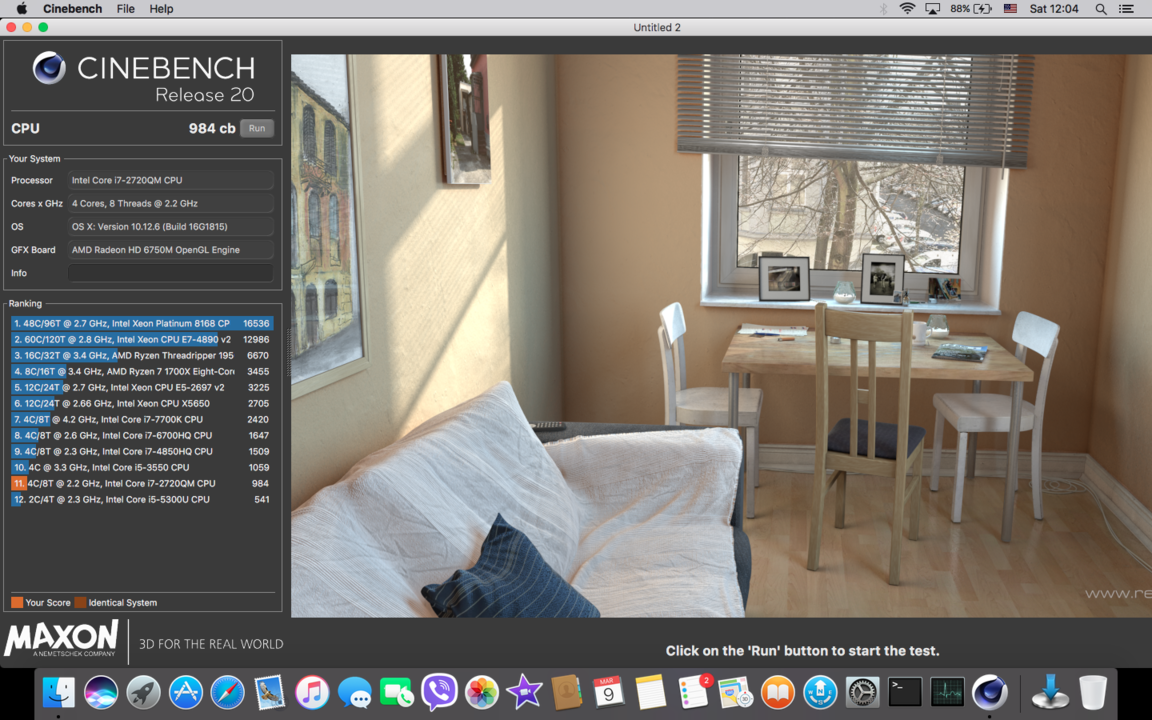
Task: Open the File menu
Action: [x=126, y=9]
